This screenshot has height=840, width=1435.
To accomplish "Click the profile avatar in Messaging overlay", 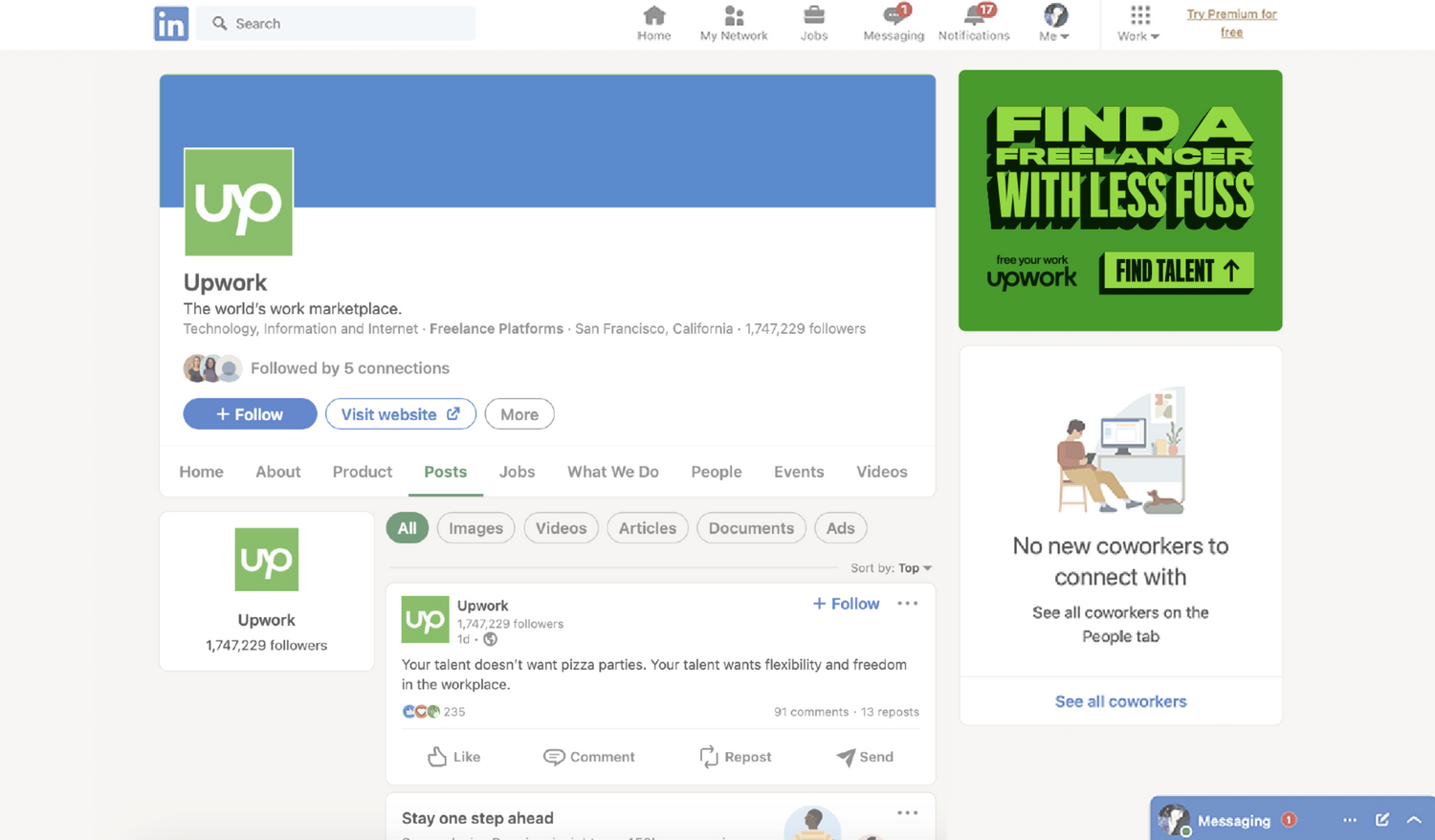I will click(1174, 820).
